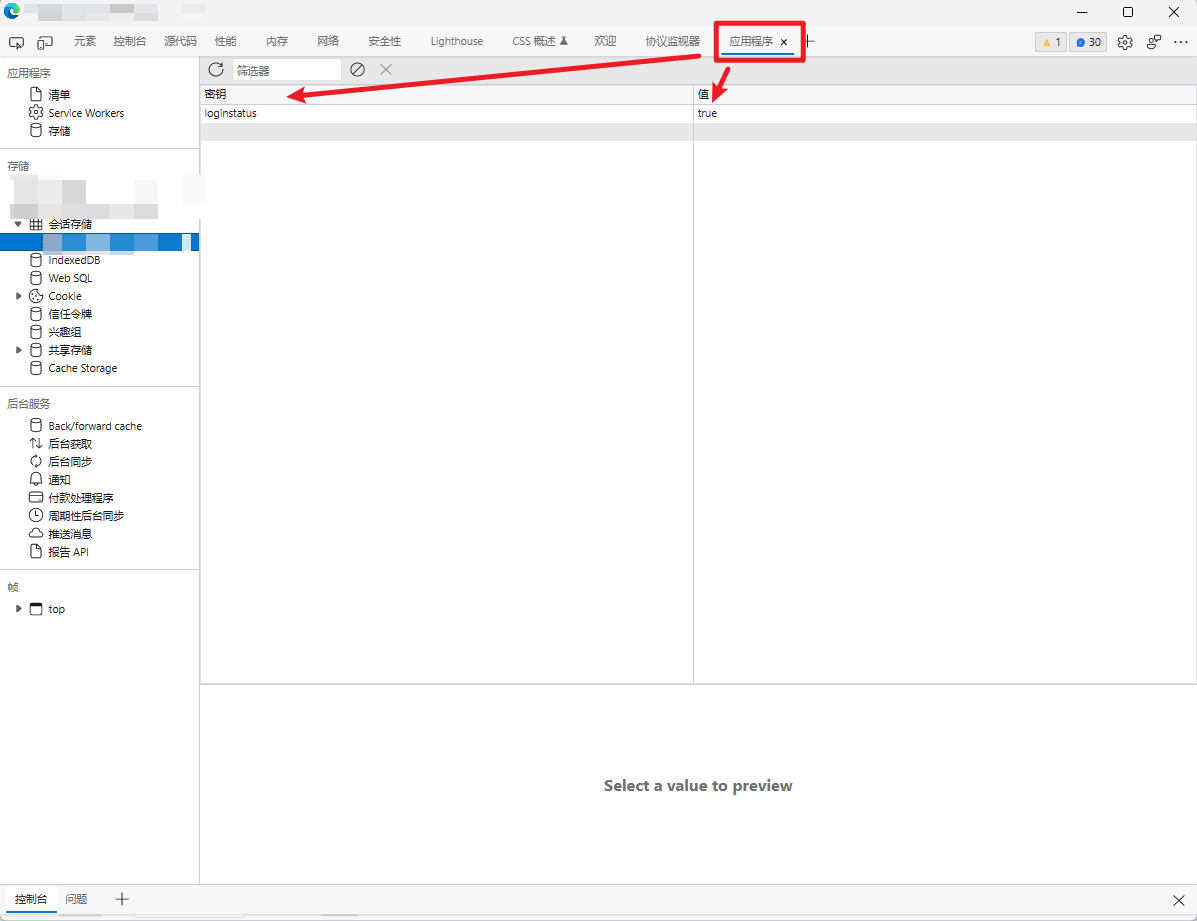Select Cache Storage in sidebar
1197x921 pixels.
82,368
